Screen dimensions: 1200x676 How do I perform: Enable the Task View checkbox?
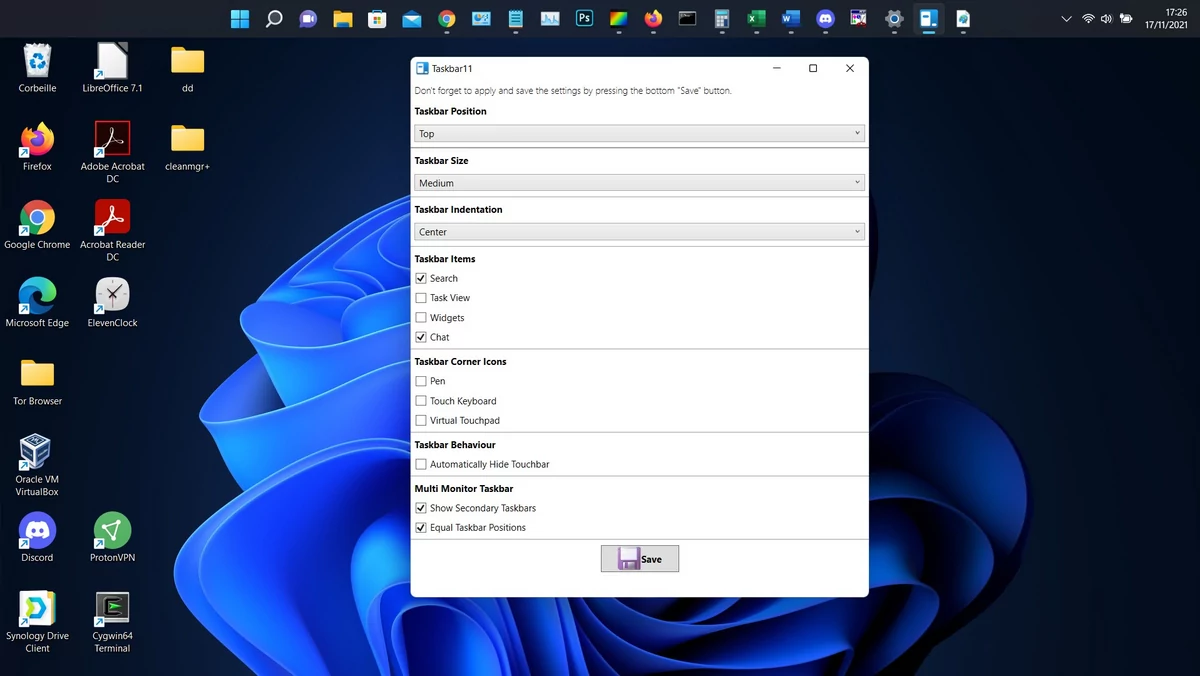(421, 298)
